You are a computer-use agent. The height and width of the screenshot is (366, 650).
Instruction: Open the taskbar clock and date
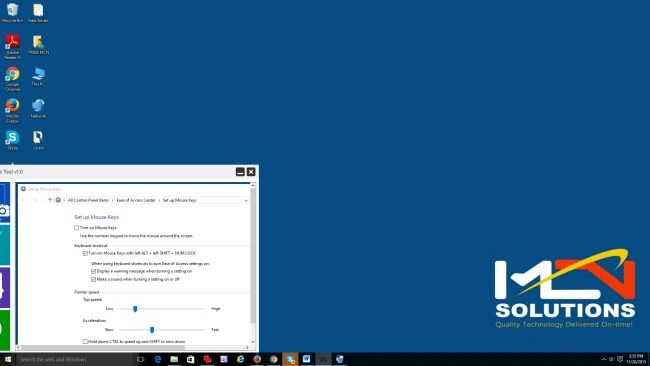coord(636,359)
